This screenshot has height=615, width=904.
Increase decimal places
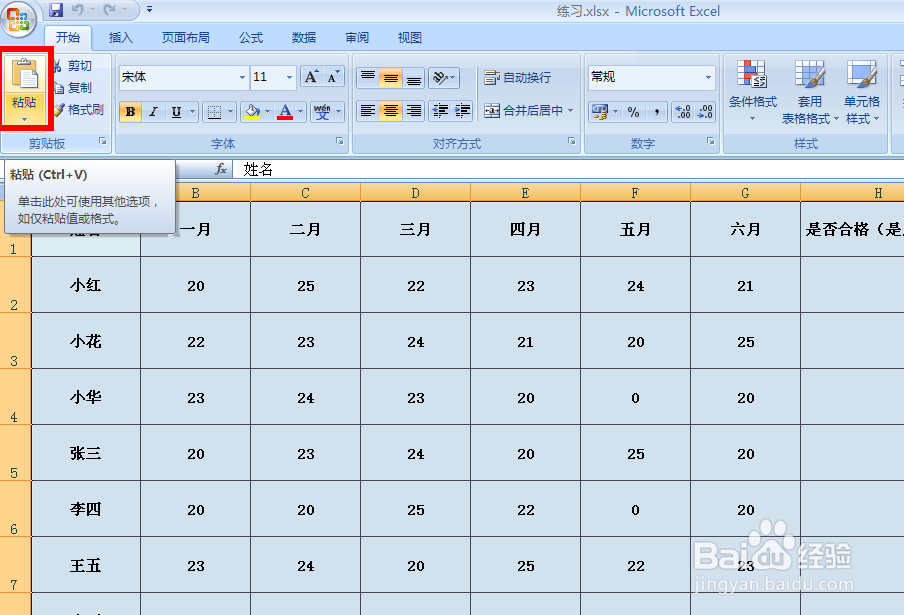tap(683, 112)
